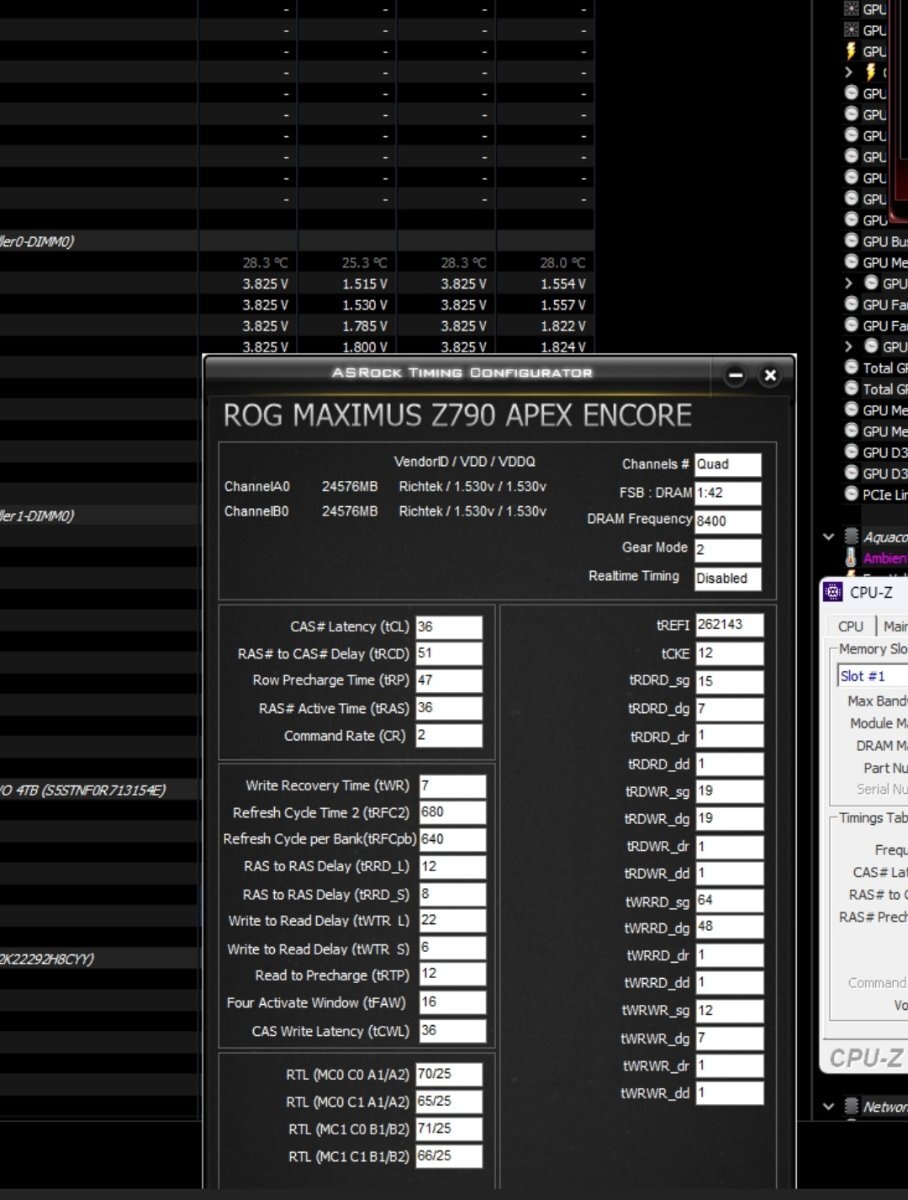Collapse the Network sensor group in HWiNFO
This screenshot has height=1200, width=908.
pos(828,1106)
